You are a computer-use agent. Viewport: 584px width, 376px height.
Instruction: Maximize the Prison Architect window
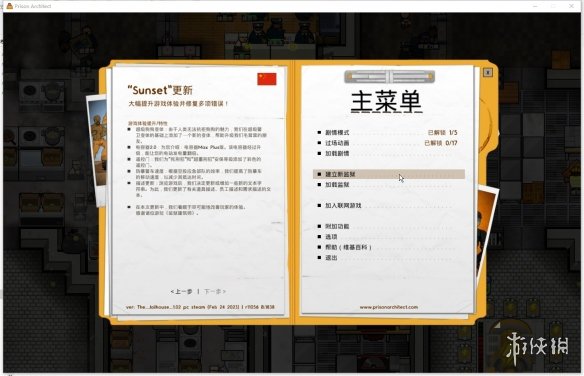pos(553,6)
